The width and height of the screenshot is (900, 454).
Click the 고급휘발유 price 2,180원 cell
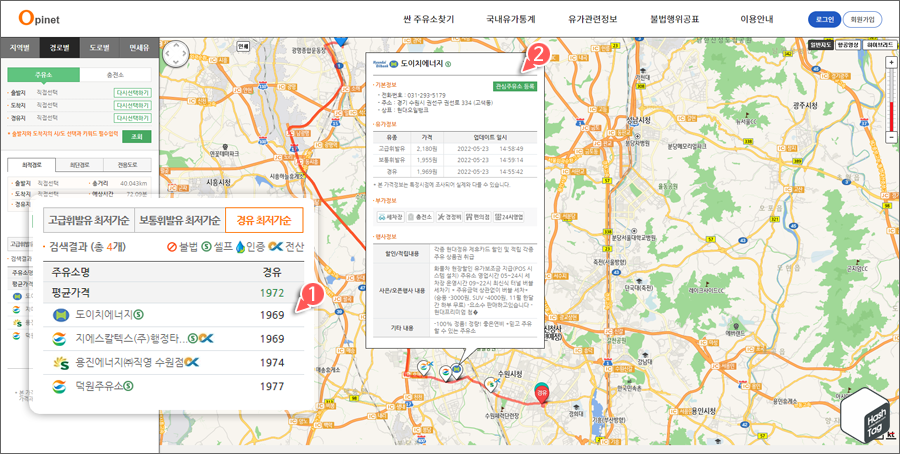426,149
